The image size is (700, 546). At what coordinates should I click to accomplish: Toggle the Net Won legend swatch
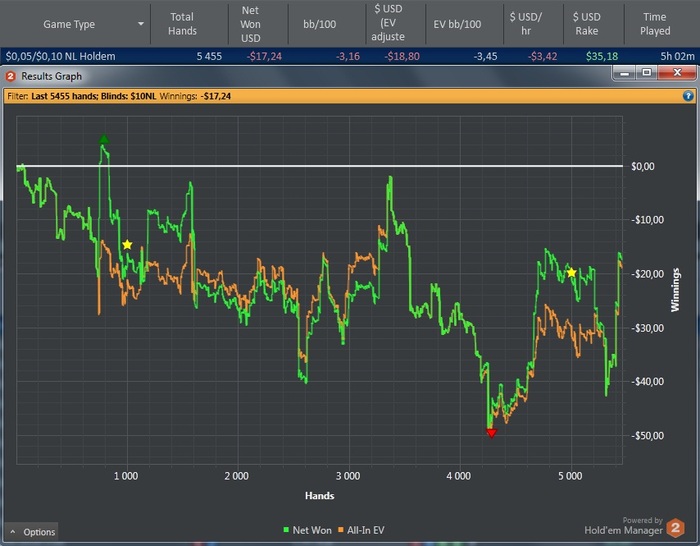[286, 530]
